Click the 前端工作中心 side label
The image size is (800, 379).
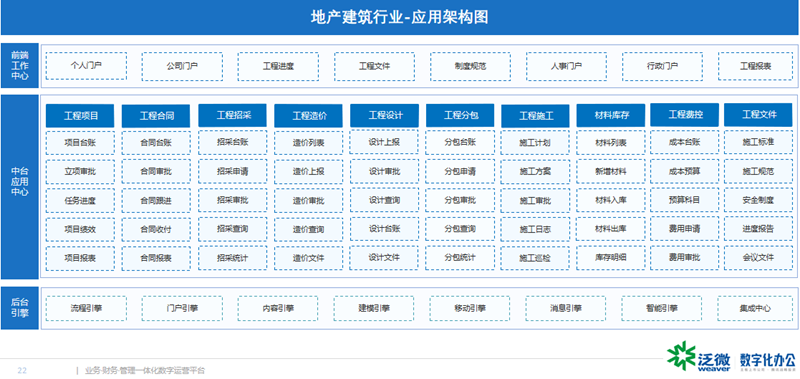tap(20, 66)
